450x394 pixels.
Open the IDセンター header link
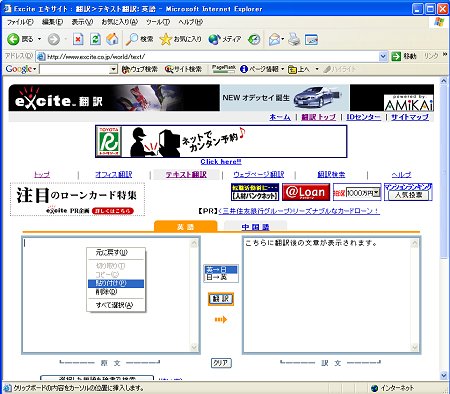[x=363, y=117]
